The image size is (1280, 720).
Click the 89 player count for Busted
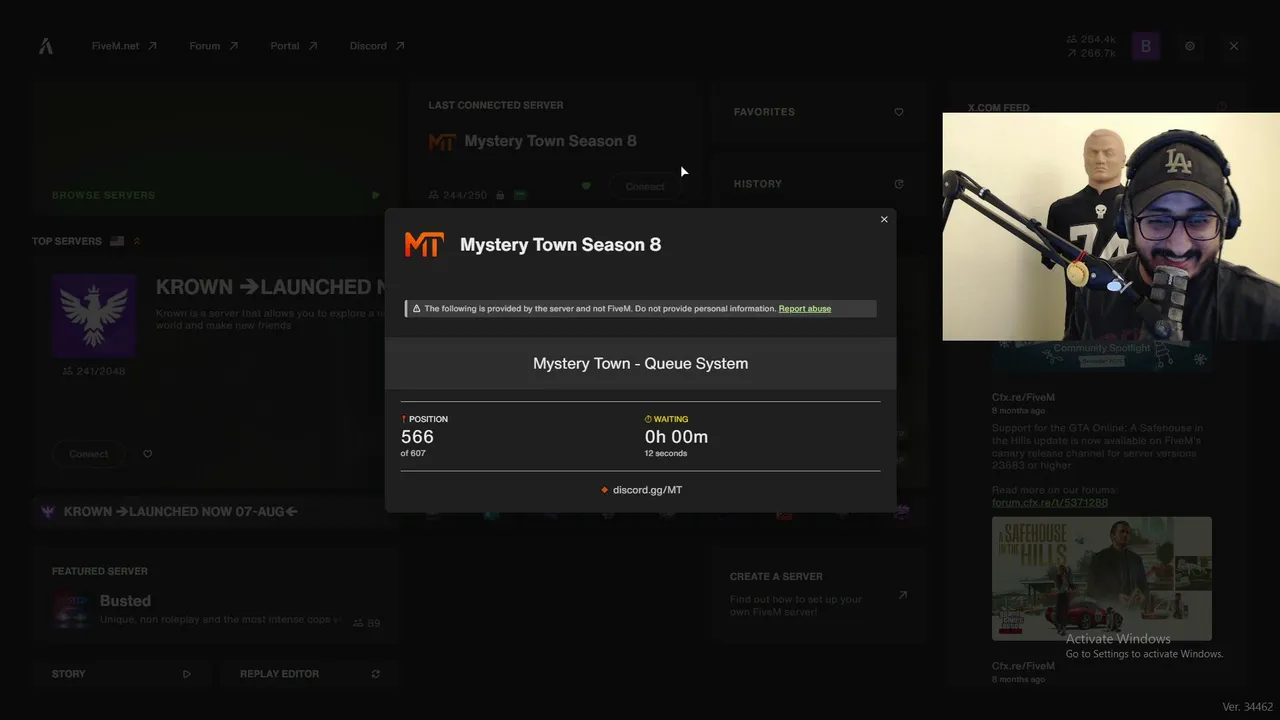click(x=367, y=623)
